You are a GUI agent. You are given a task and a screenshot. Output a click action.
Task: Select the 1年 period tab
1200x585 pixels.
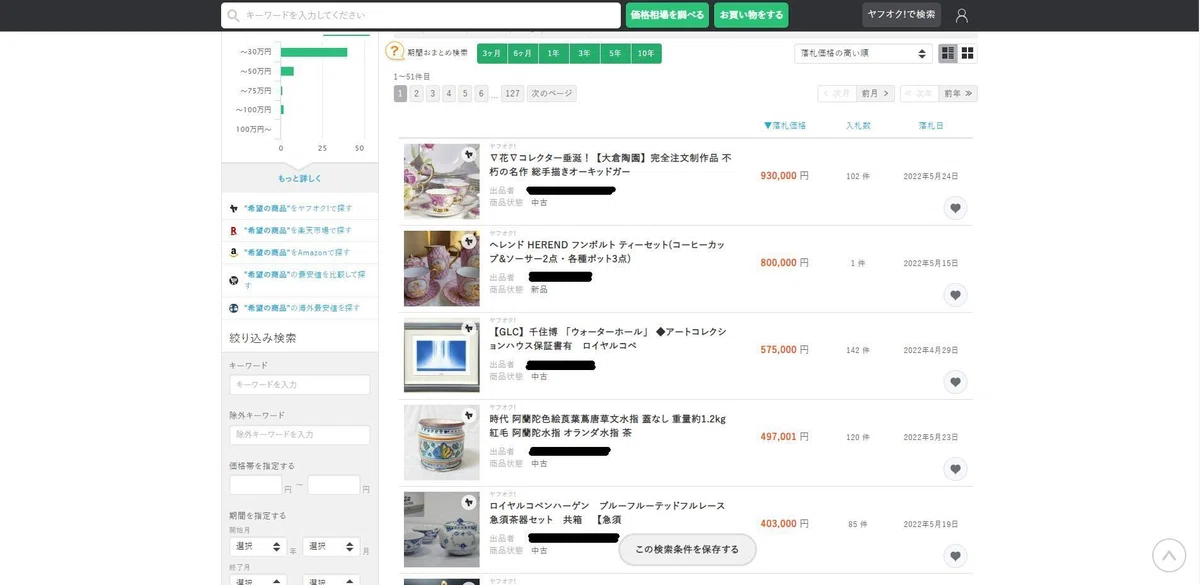[x=553, y=53]
